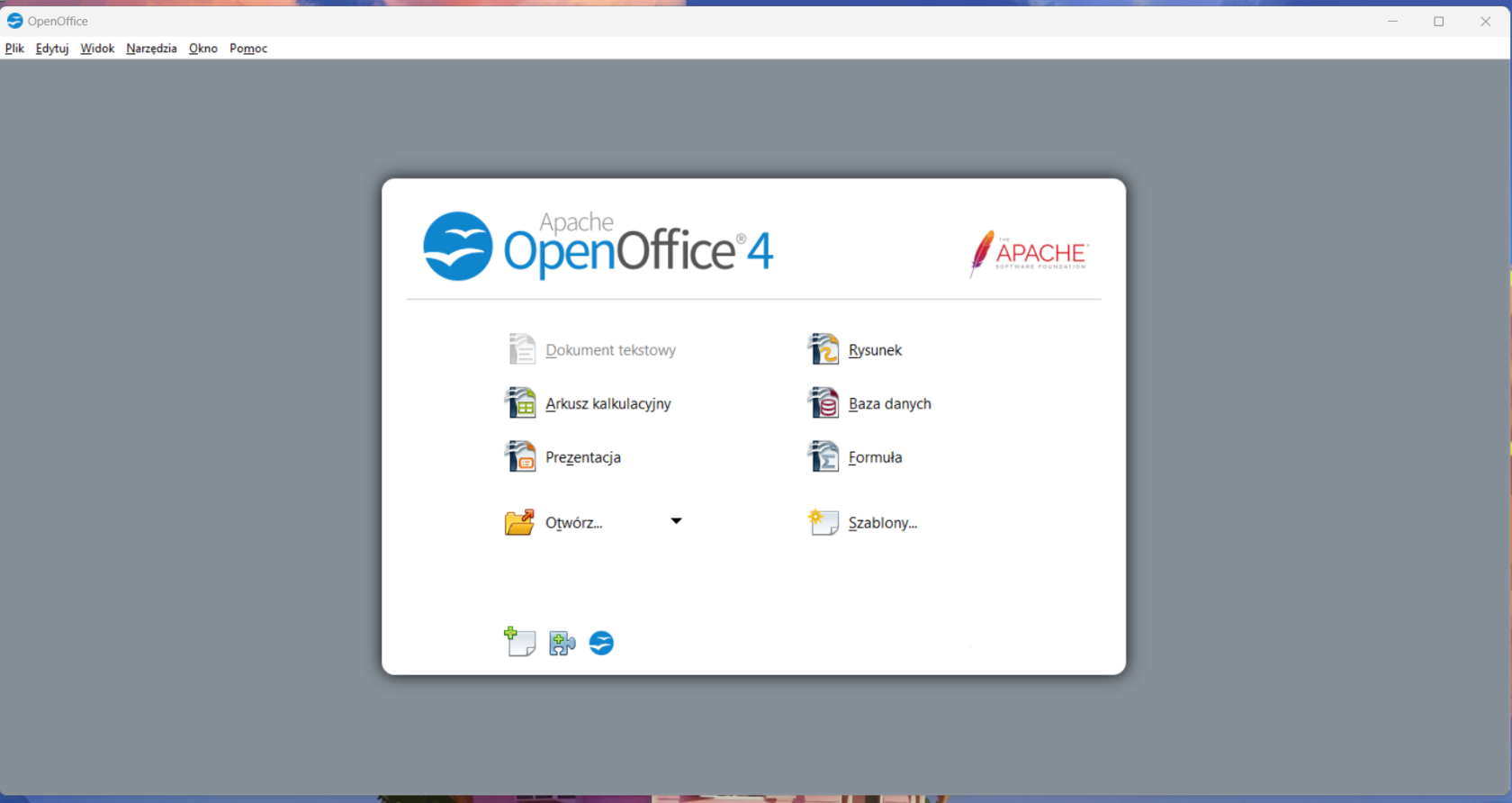Screen dimensions: 1512x803
Task: Click the Prezentacja presentation icon
Action: click(x=521, y=456)
